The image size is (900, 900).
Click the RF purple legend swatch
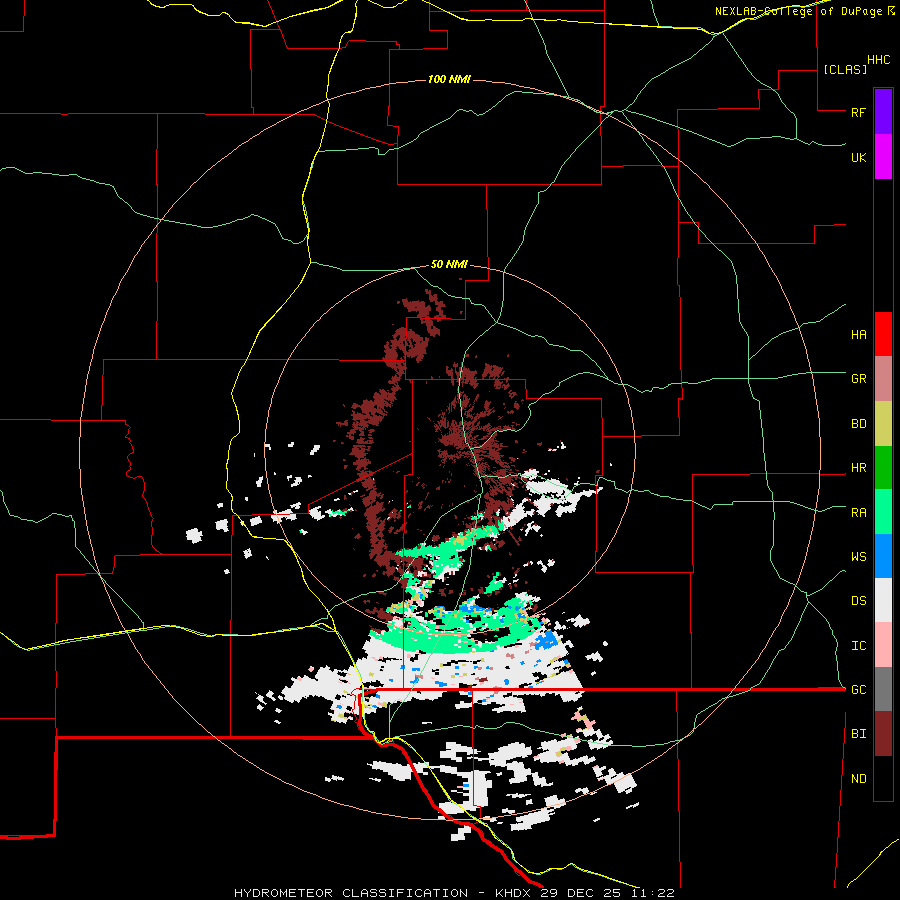click(x=883, y=112)
